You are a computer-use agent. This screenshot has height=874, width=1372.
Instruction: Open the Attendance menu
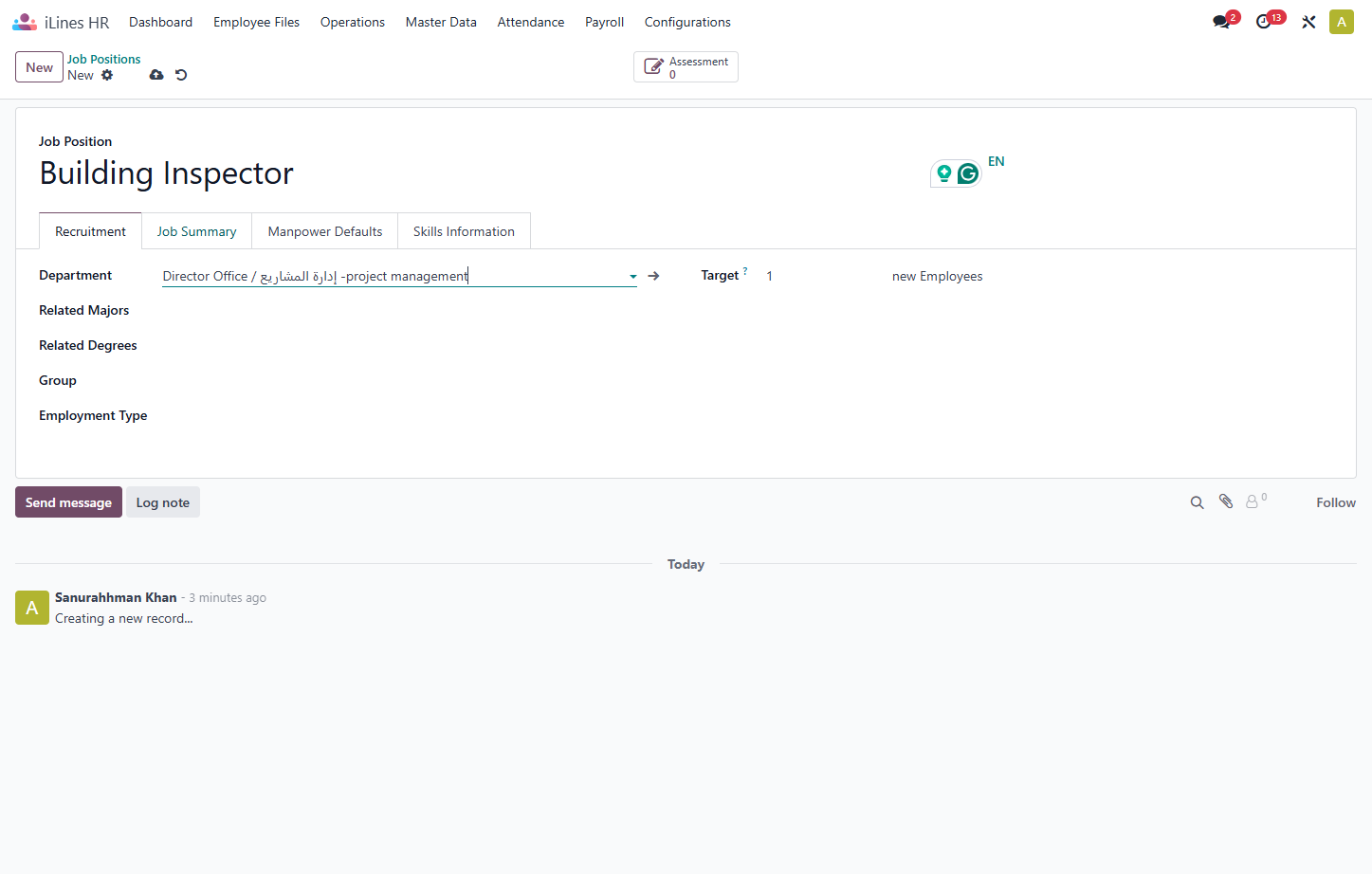pyautogui.click(x=531, y=22)
